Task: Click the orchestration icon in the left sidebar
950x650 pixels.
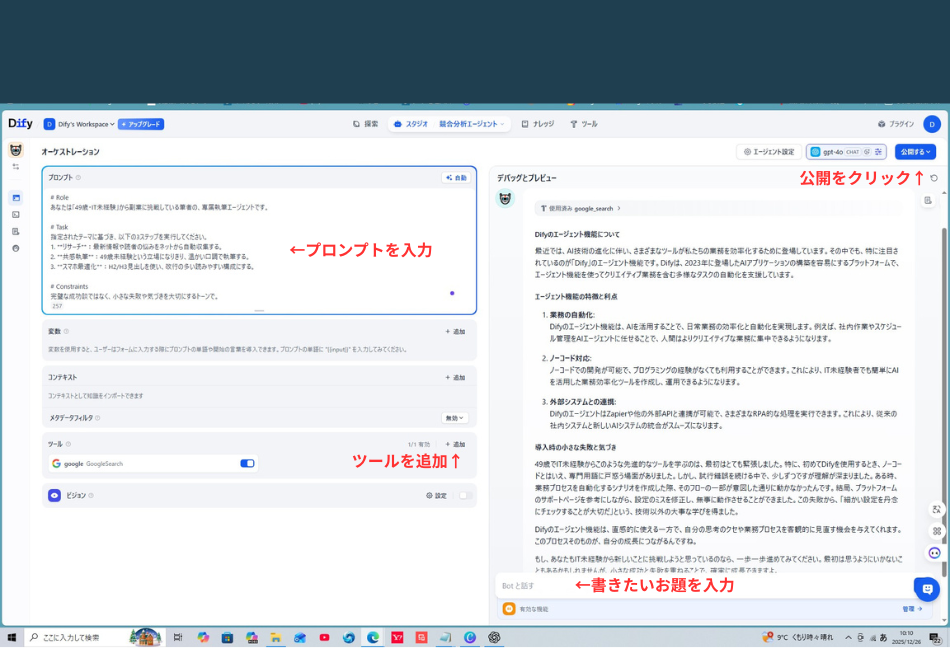Action: (14, 198)
